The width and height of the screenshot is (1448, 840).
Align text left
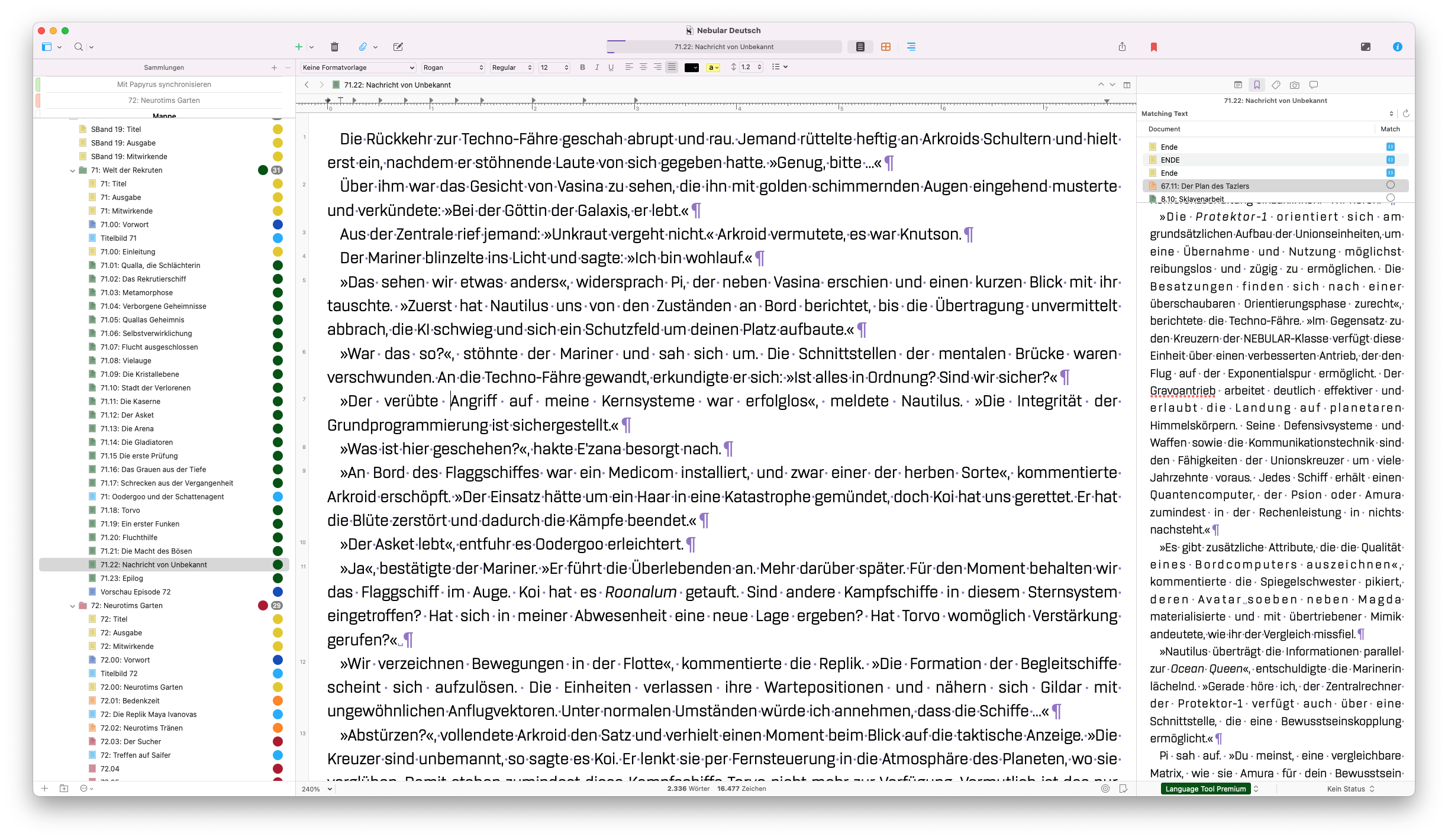coord(629,67)
